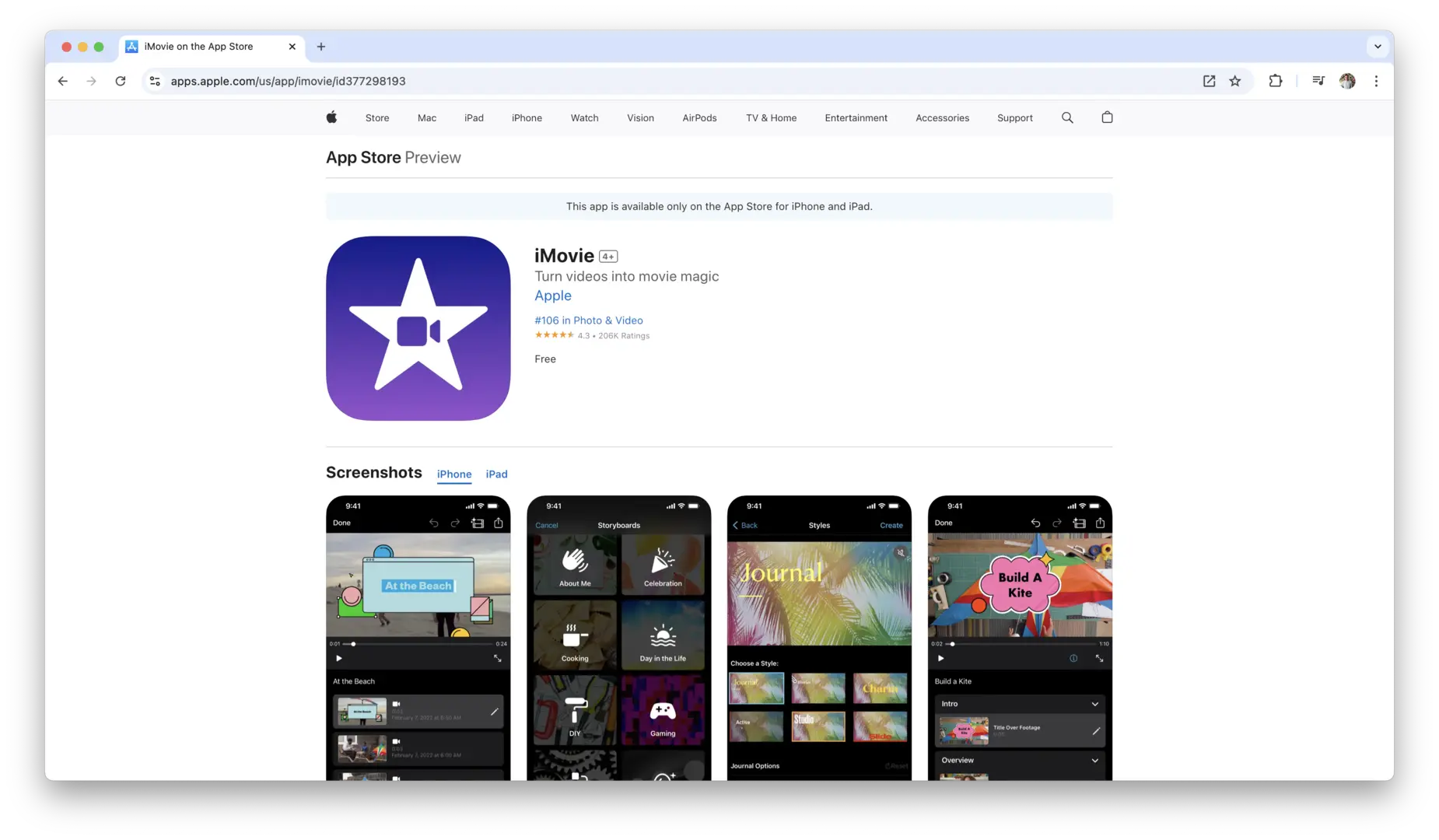1439x840 pixels.
Task: Click the Celebration party popper icon
Action: pyautogui.click(x=663, y=560)
